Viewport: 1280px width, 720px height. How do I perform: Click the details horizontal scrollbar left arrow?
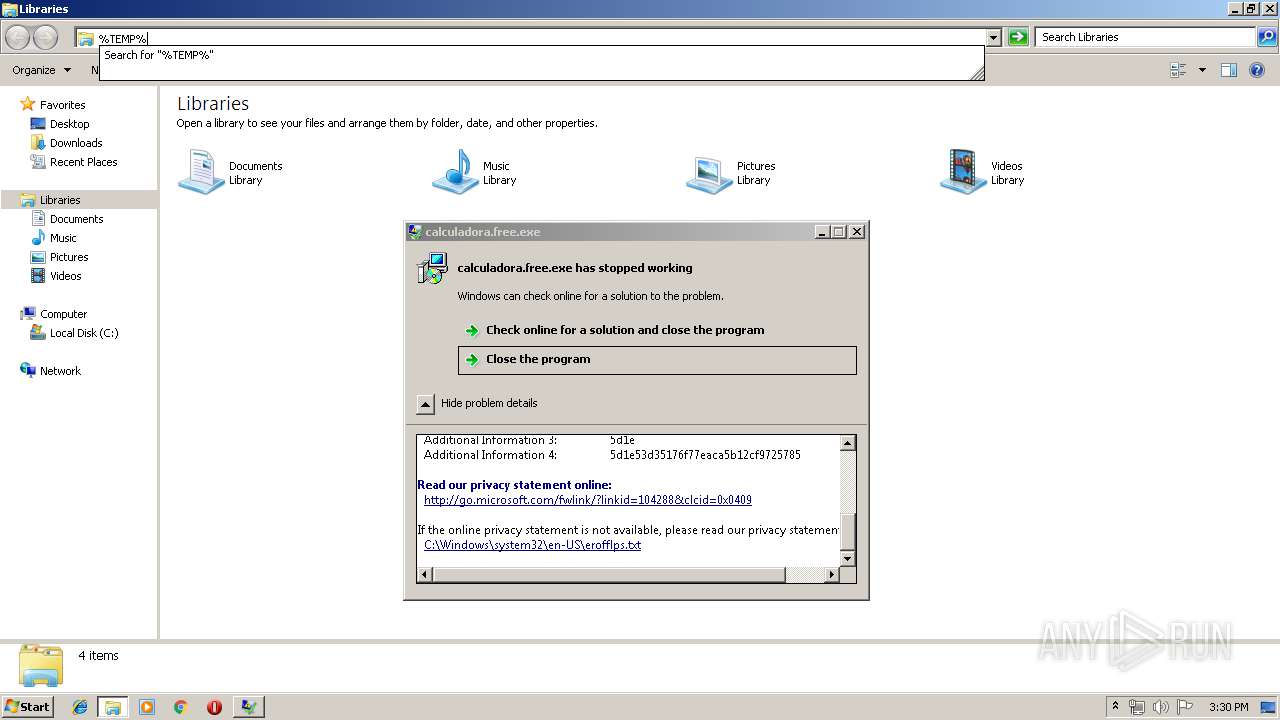[x=425, y=574]
